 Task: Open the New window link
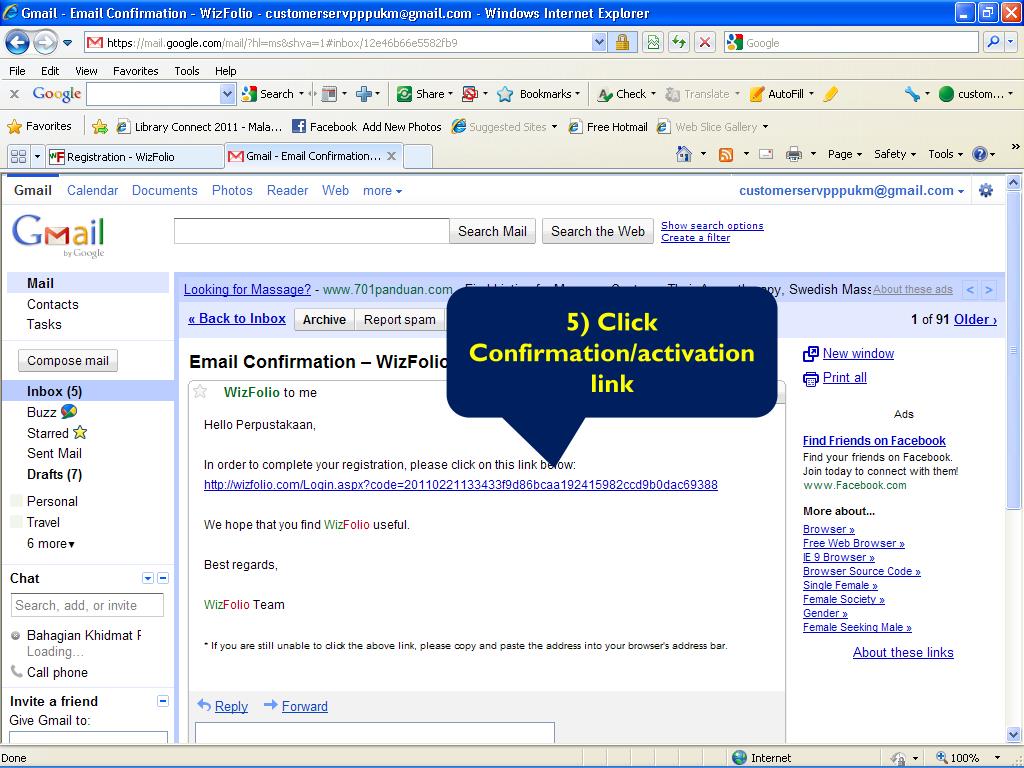point(858,353)
